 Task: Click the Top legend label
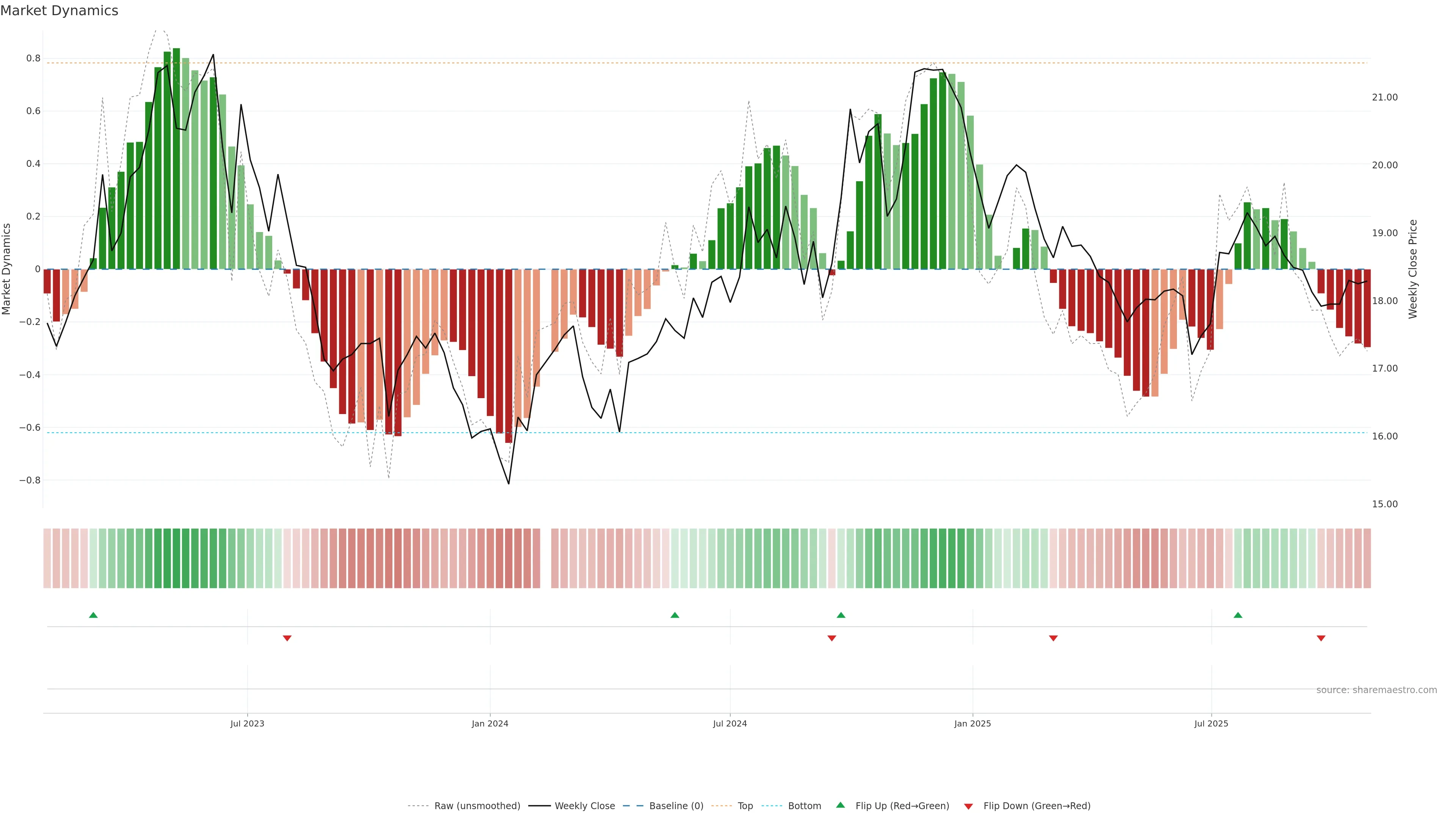[745, 806]
